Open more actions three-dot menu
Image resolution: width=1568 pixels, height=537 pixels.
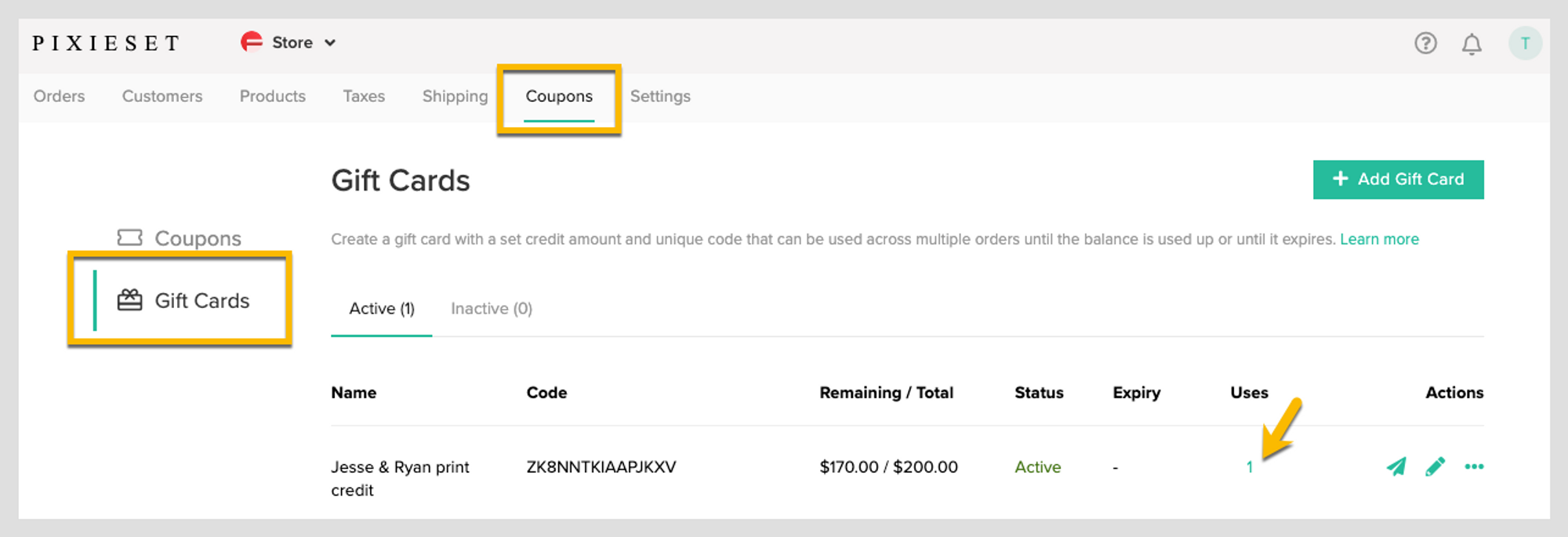(1474, 466)
